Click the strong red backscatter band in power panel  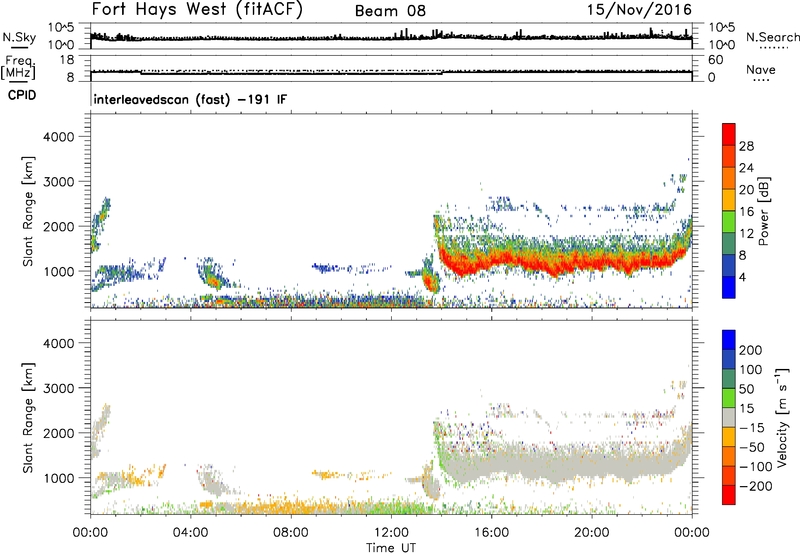[x=561, y=261]
